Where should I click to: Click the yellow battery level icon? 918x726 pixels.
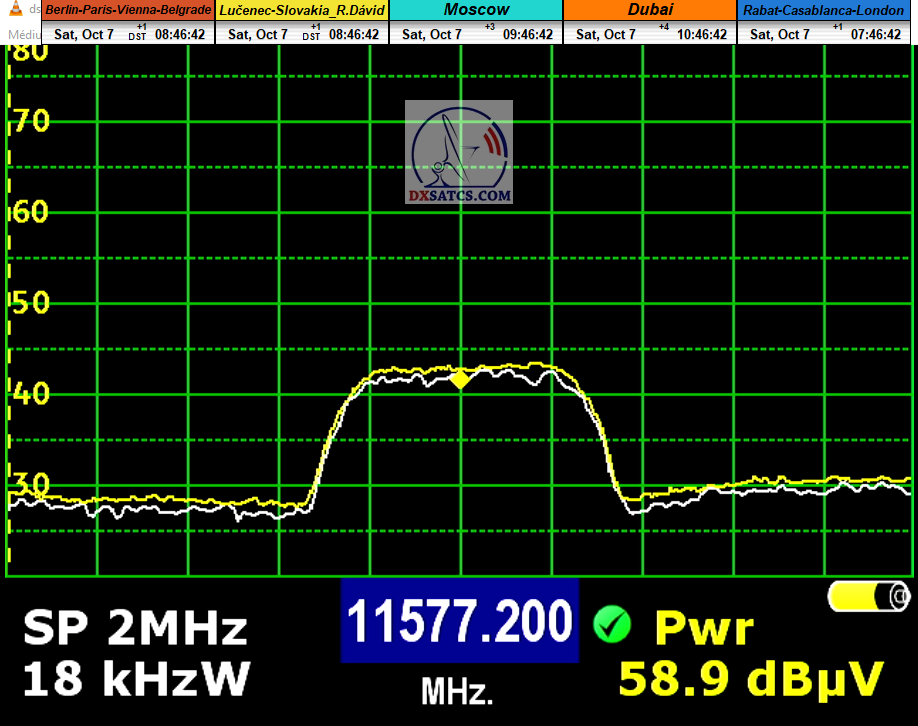869,596
